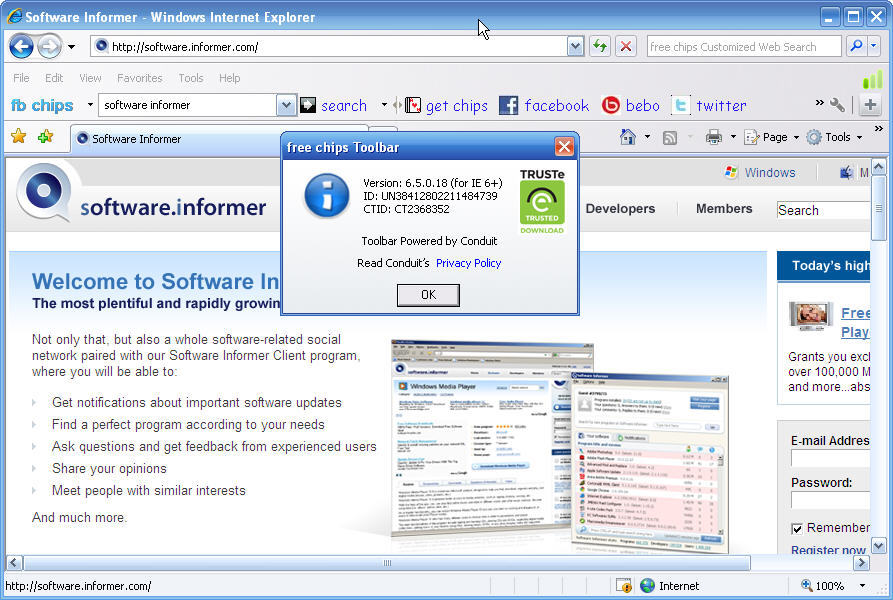Click the horizontal scrollbar thumb
Viewport: 893px width, 600px height.
click(x=386, y=563)
